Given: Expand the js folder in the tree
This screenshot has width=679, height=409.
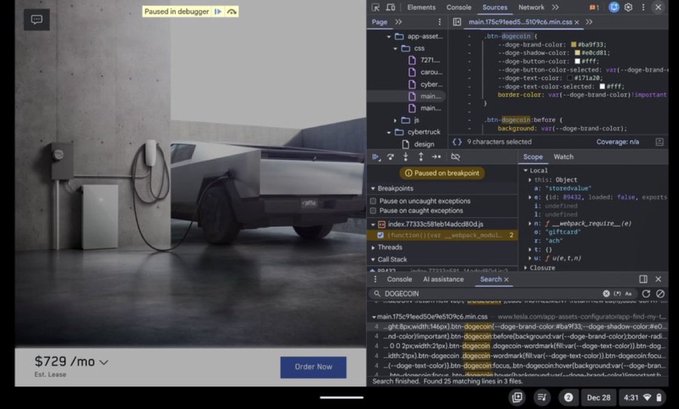Looking at the screenshot, I should pos(395,120).
